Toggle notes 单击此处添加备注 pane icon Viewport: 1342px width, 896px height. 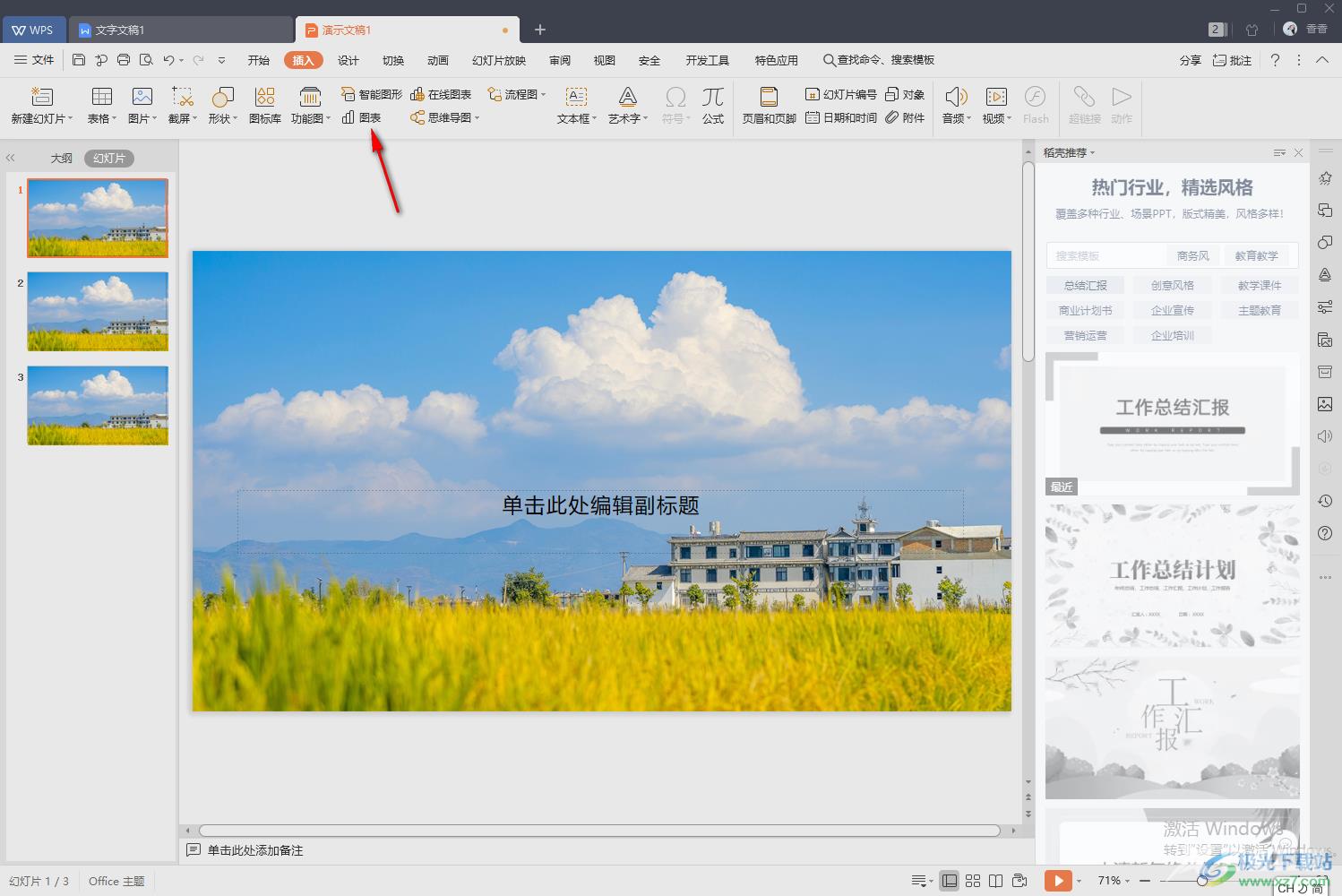point(193,850)
